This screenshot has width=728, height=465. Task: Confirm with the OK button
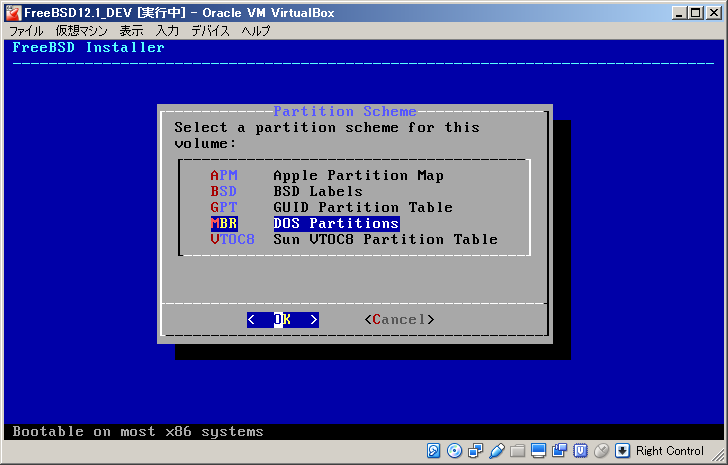[x=283, y=320]
